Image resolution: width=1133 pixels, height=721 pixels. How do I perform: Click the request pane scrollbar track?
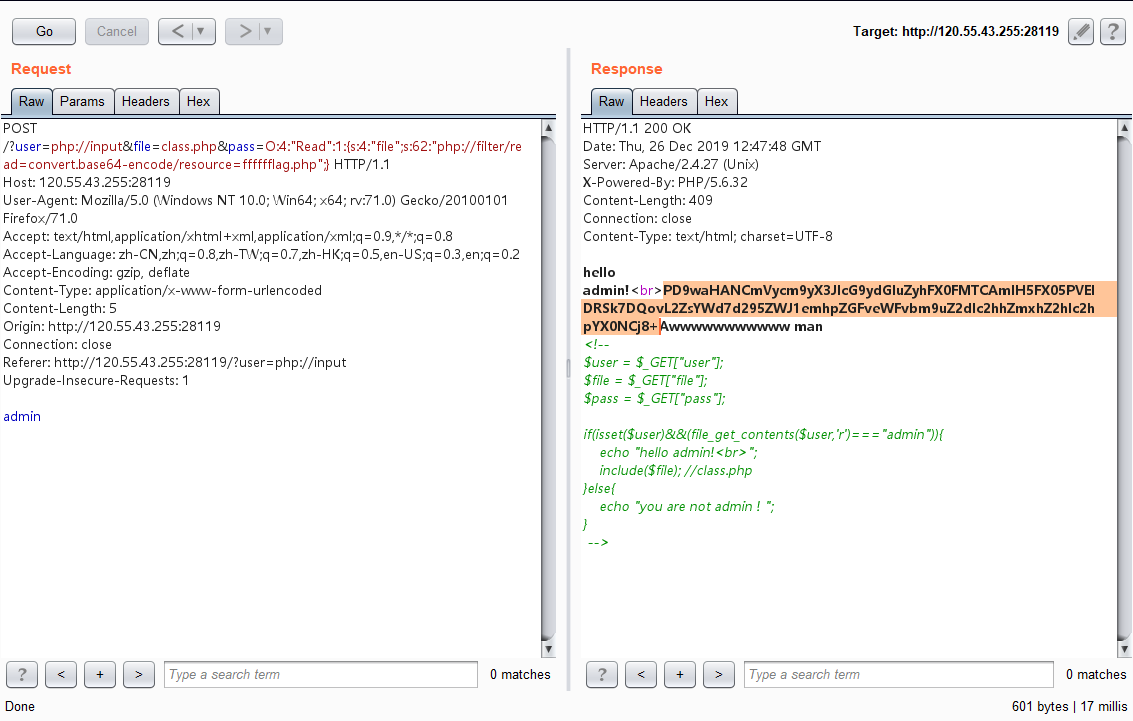[x=548, y=388]
